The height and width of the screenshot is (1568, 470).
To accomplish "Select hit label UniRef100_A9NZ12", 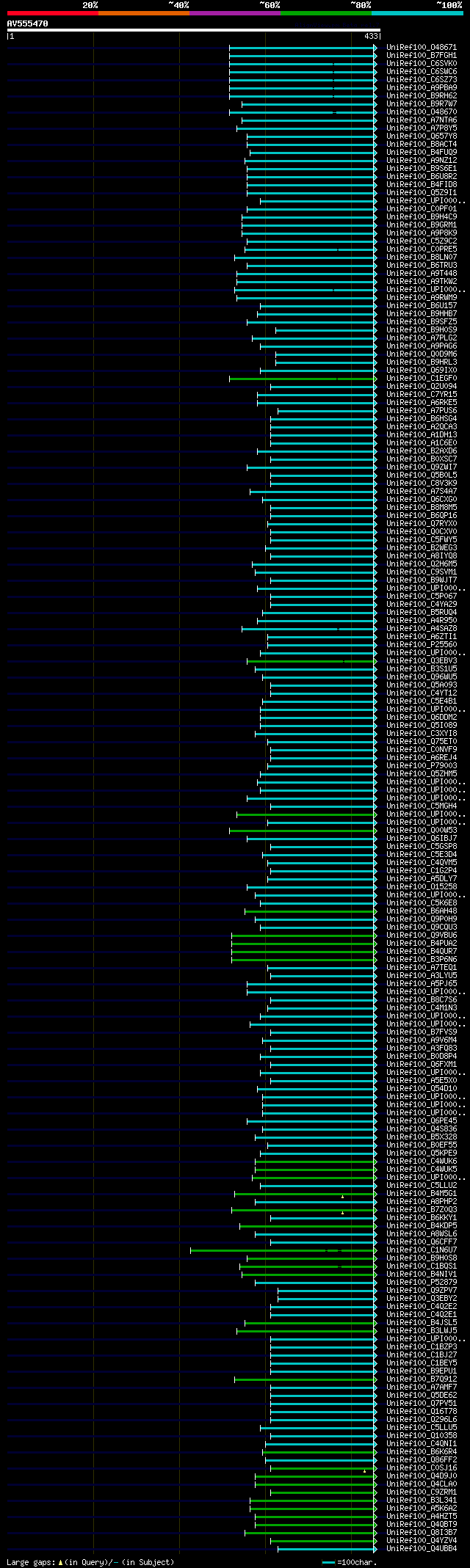I will point(422,160).
